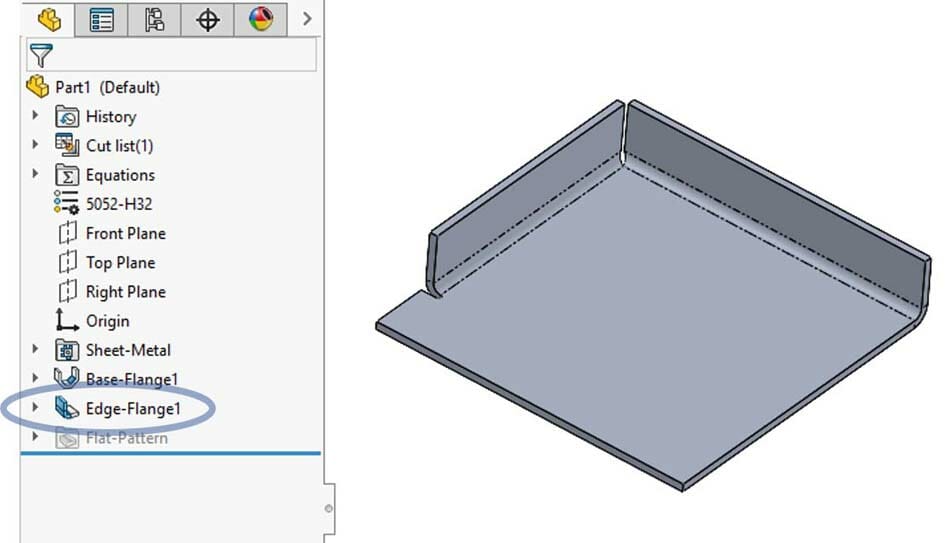This screenshot has height=543, width=950.
Task: Select the Origin icon
Action: [x=67, y=320]
